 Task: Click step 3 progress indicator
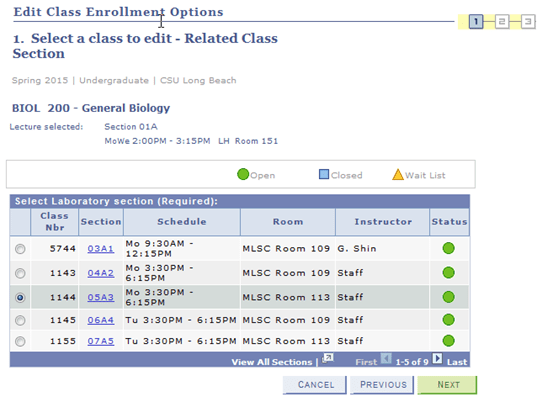(528, 22)
